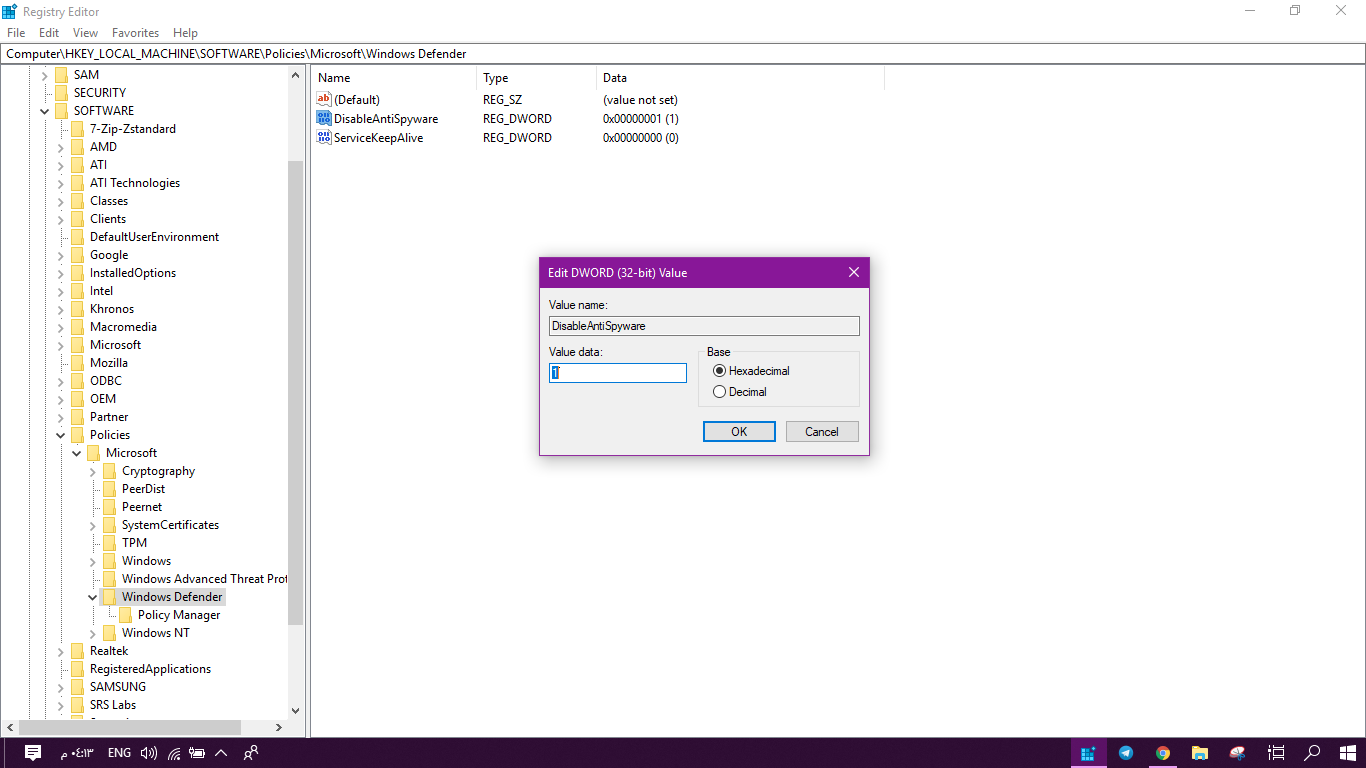Expand the SystemCertificates key
This screenshot has width=1366, height=768.
pyautogui.click(x=92, y=525)
